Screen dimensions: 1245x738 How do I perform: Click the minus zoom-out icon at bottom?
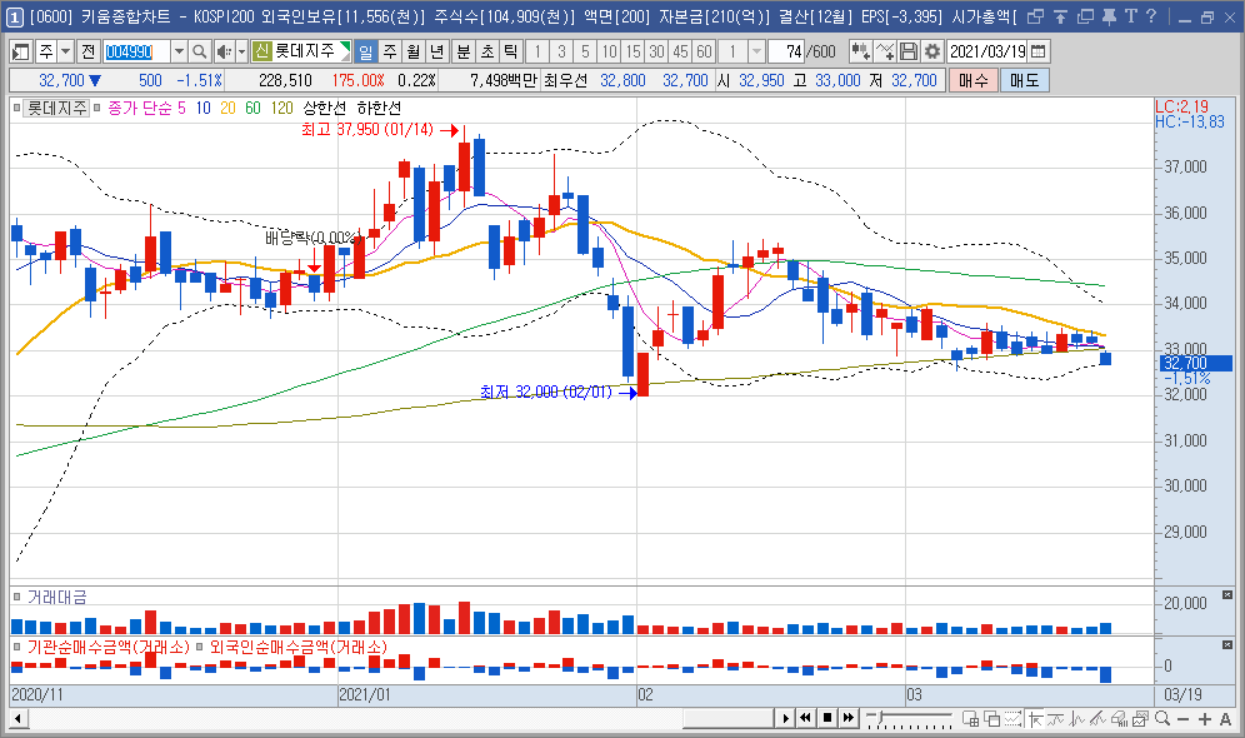1184,718
